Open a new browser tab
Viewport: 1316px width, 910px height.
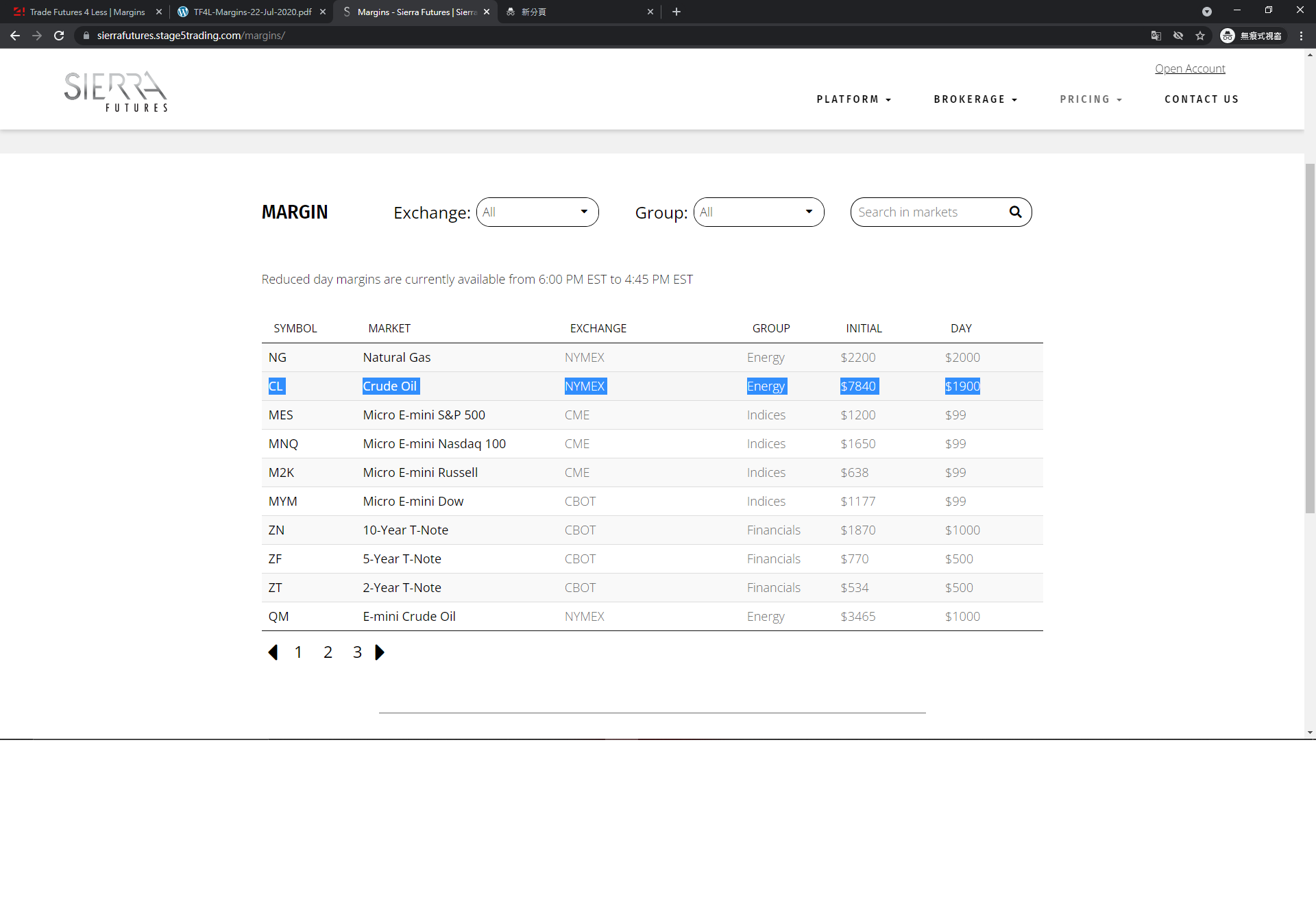click(677, 12)
